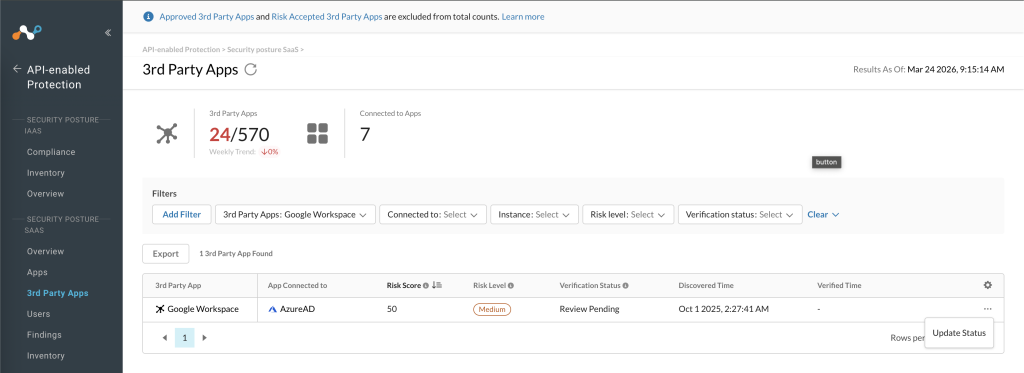This screenshot has height=373, width=1024.
Task: Open Compliance in sidebar
Action: click(x=51, y=152)
